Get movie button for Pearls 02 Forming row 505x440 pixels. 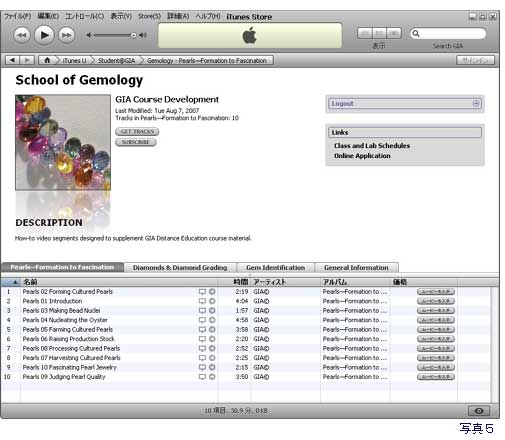coord(436,292)
